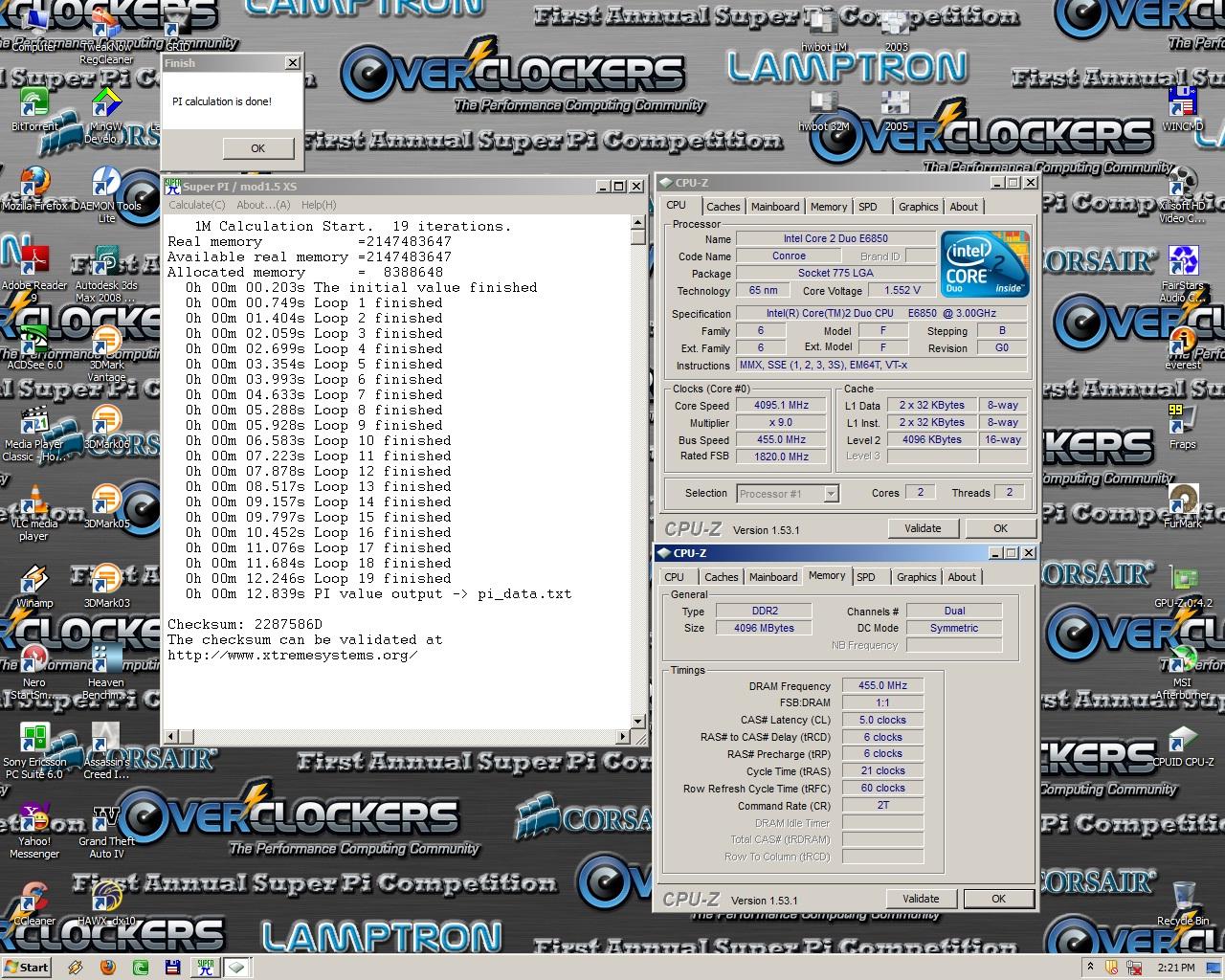Open 3DMark03 desktop shortcut
This screenshot has width=1225, height=980.
(x=106, y=585)
